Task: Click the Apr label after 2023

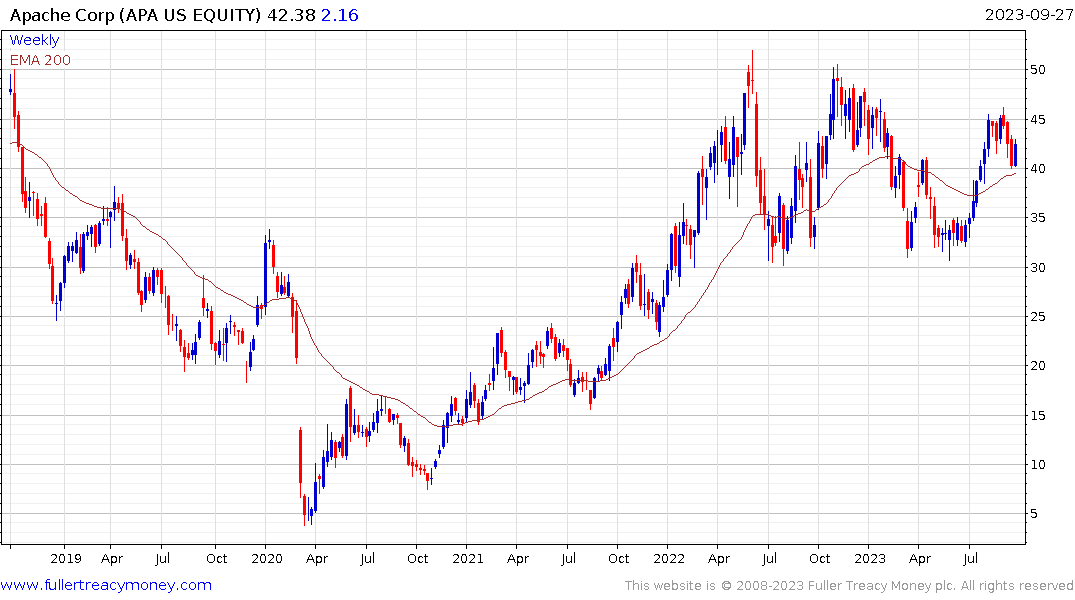Action: [x=919, y=559]
